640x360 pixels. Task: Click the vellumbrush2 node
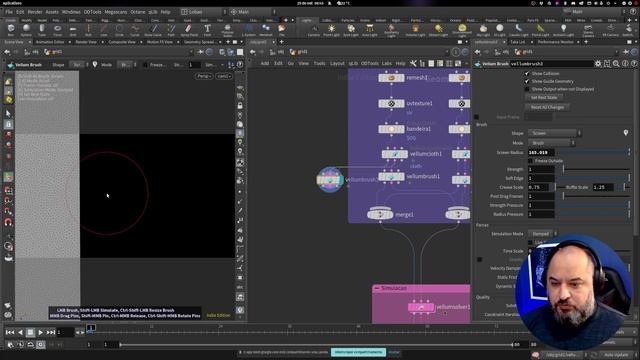pos(330,180)
